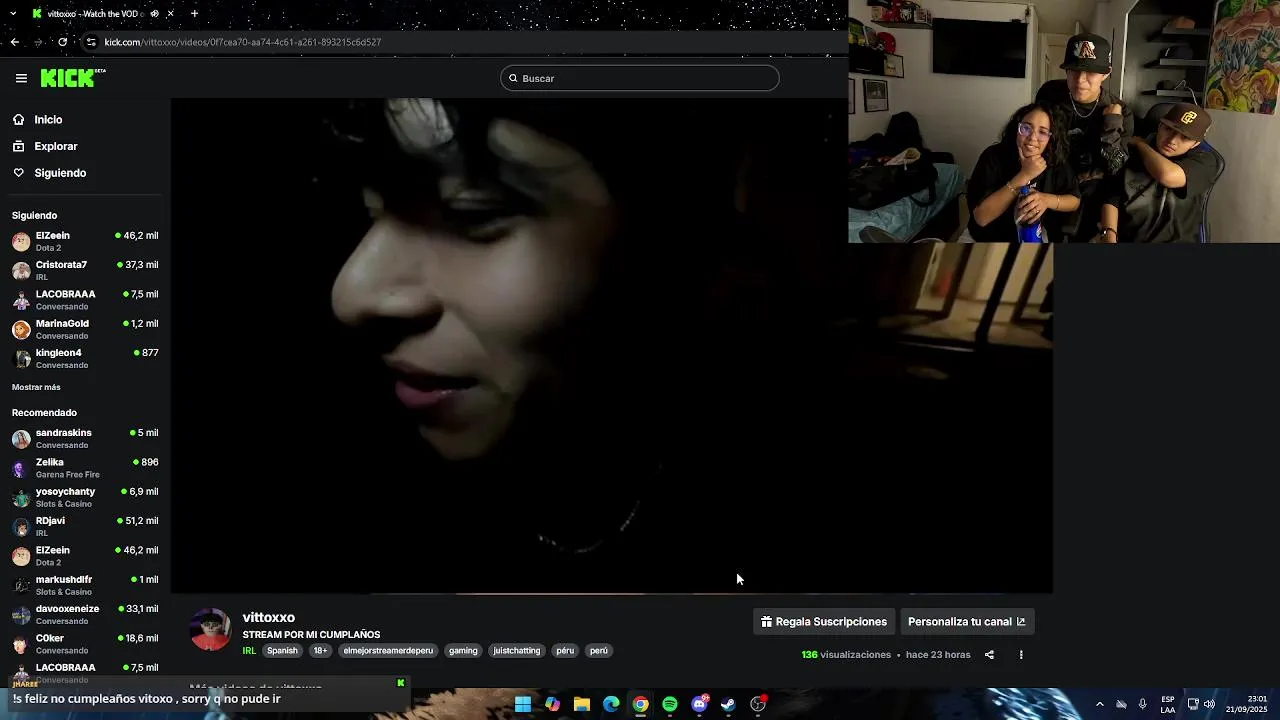Open C0ker recommended channel

click(85, 644)
